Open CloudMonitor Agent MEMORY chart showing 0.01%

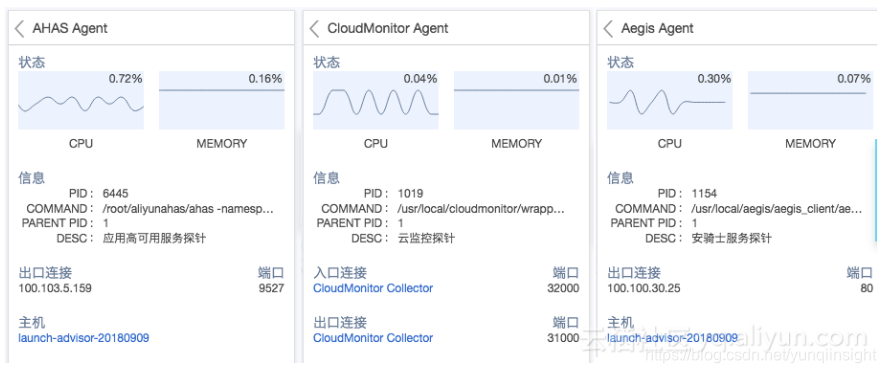pyautogui.click(x=516, y=101)
